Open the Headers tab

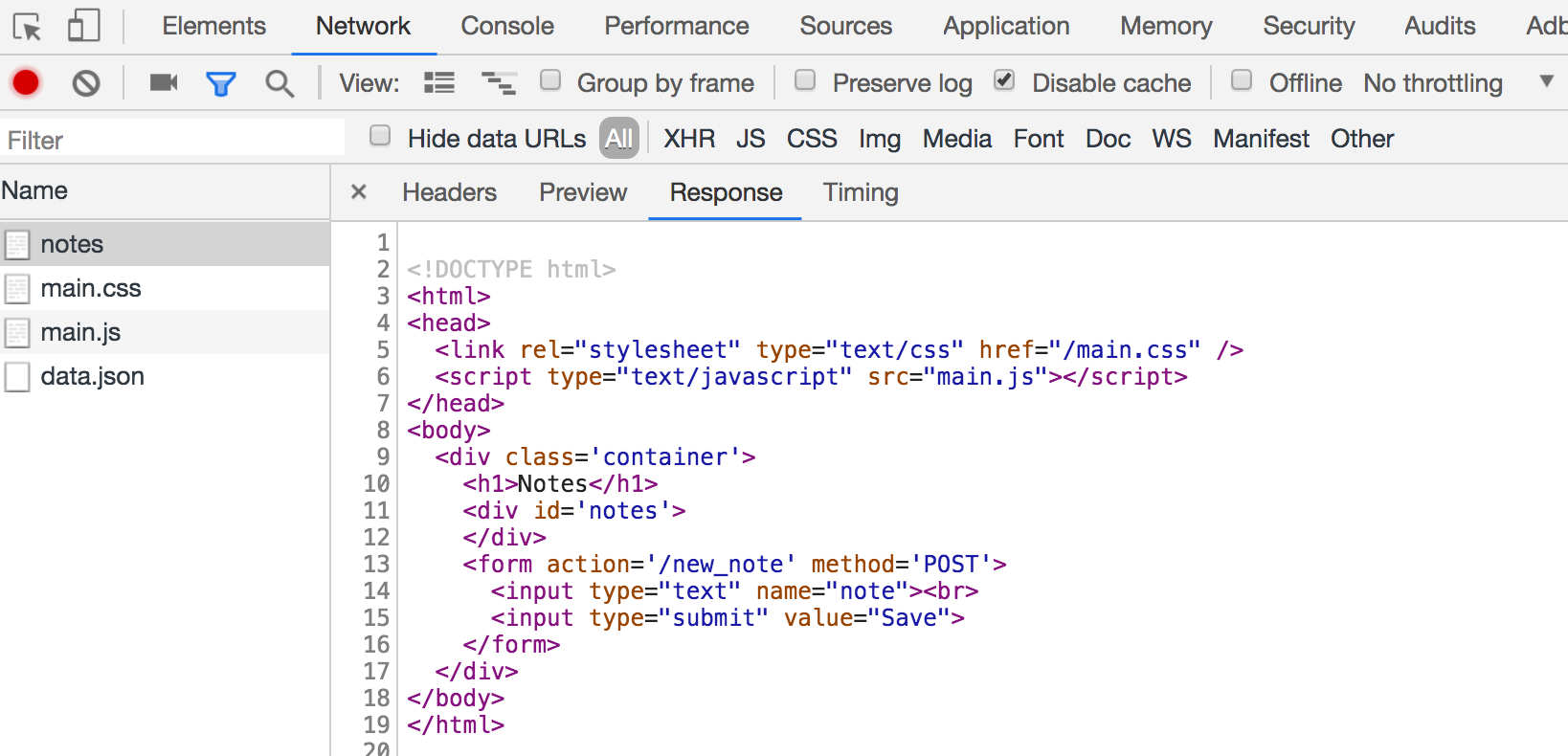[449, 192]
